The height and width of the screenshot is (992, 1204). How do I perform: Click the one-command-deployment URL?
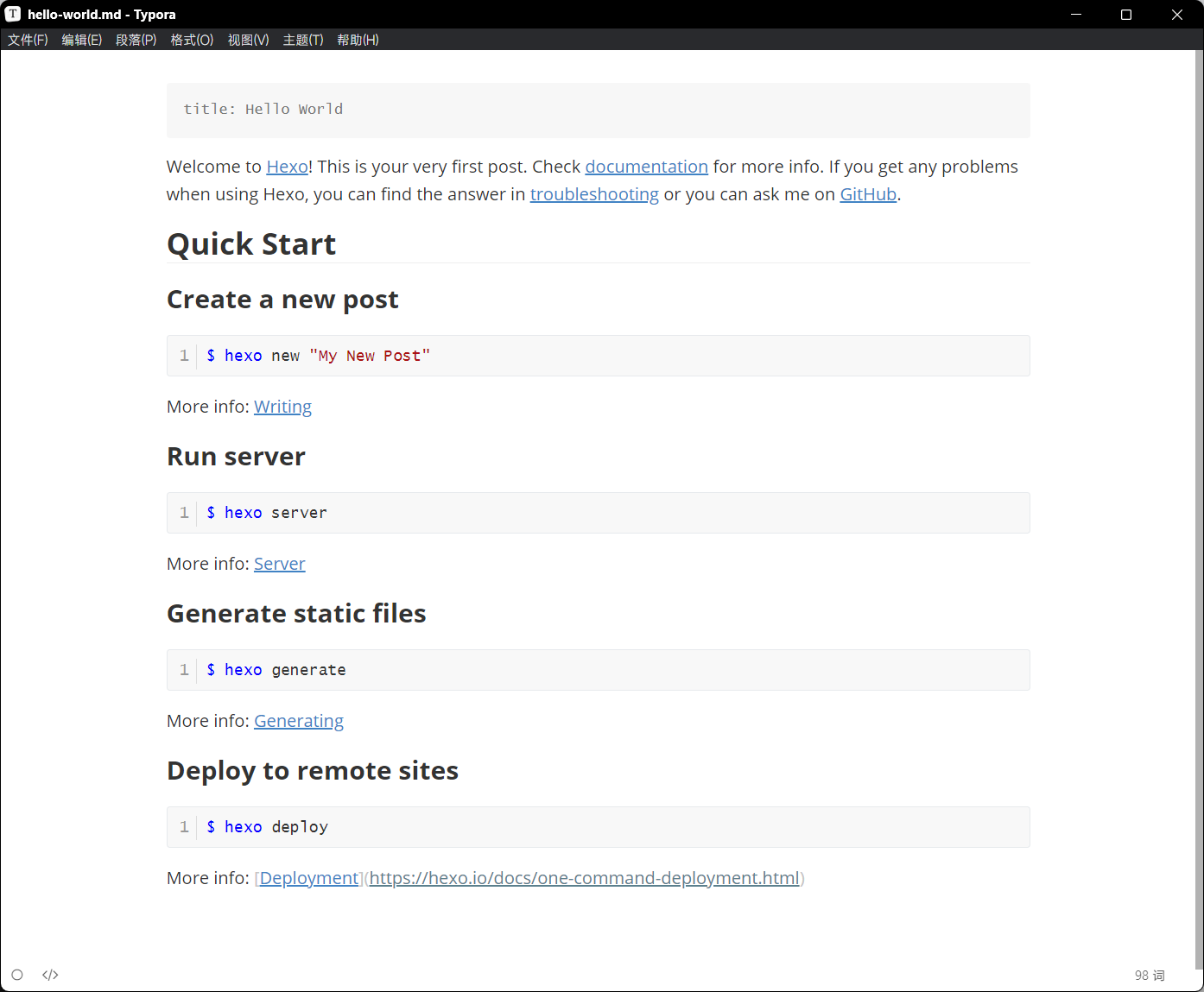585,878
